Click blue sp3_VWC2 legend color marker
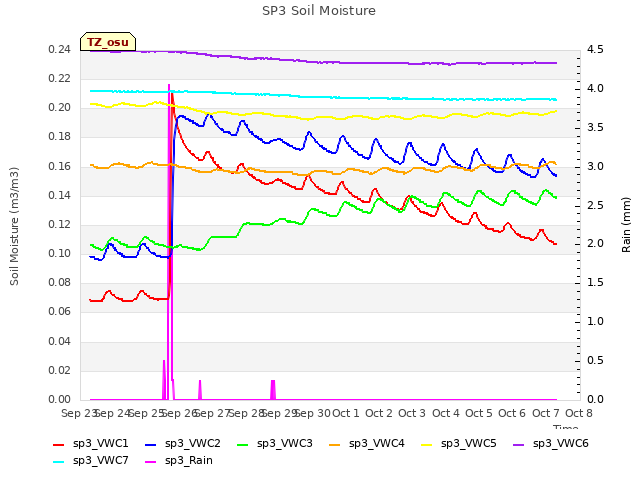The image size is (640, 480). (x=151, y=445)
